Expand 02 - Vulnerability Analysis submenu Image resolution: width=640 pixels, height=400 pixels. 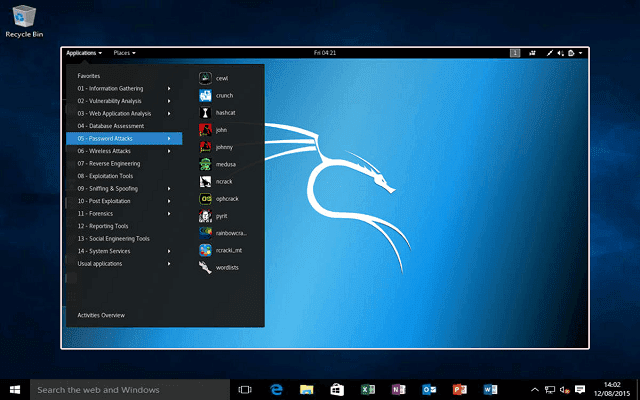[x=124, y=101]
